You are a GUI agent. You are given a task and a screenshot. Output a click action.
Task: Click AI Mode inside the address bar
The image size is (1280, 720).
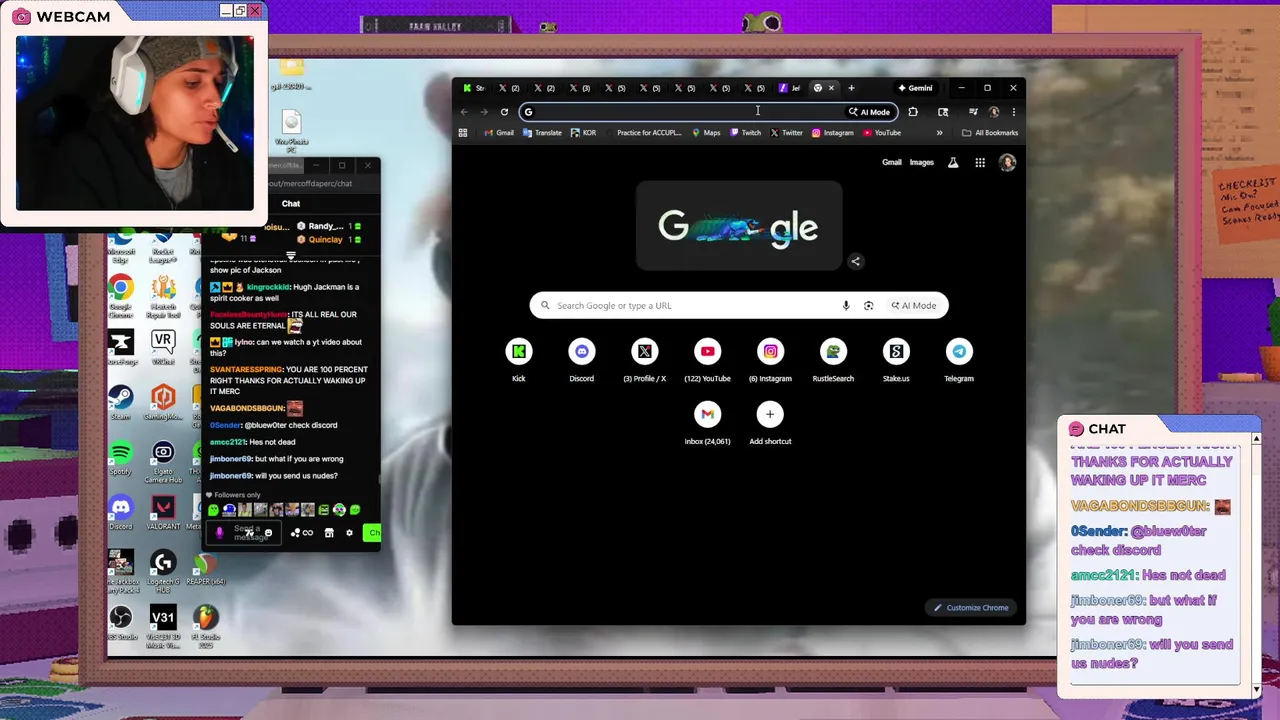click(x=869, y=112)
